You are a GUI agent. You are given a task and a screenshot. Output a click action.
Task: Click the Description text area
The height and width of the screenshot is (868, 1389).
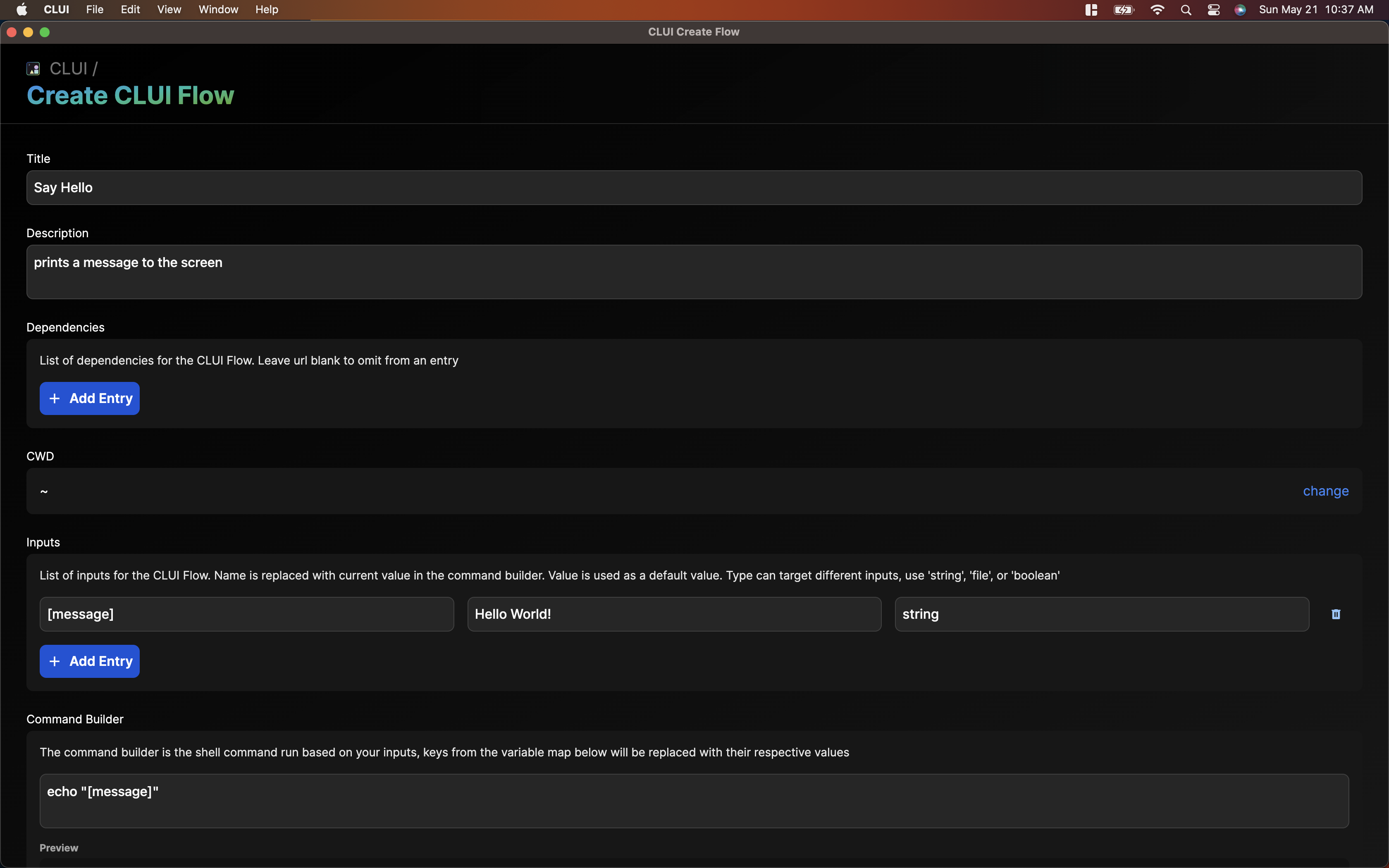(694, 272)
